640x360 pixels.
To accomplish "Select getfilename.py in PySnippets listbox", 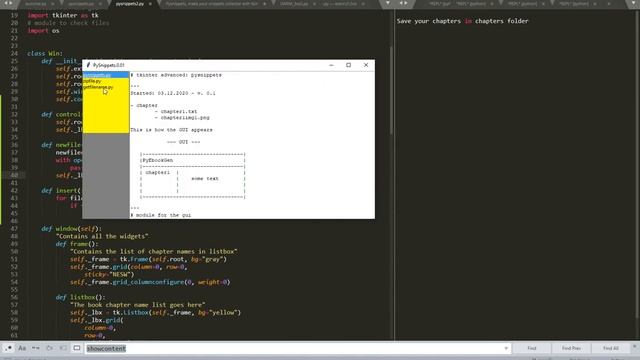I will coord(106,87).
